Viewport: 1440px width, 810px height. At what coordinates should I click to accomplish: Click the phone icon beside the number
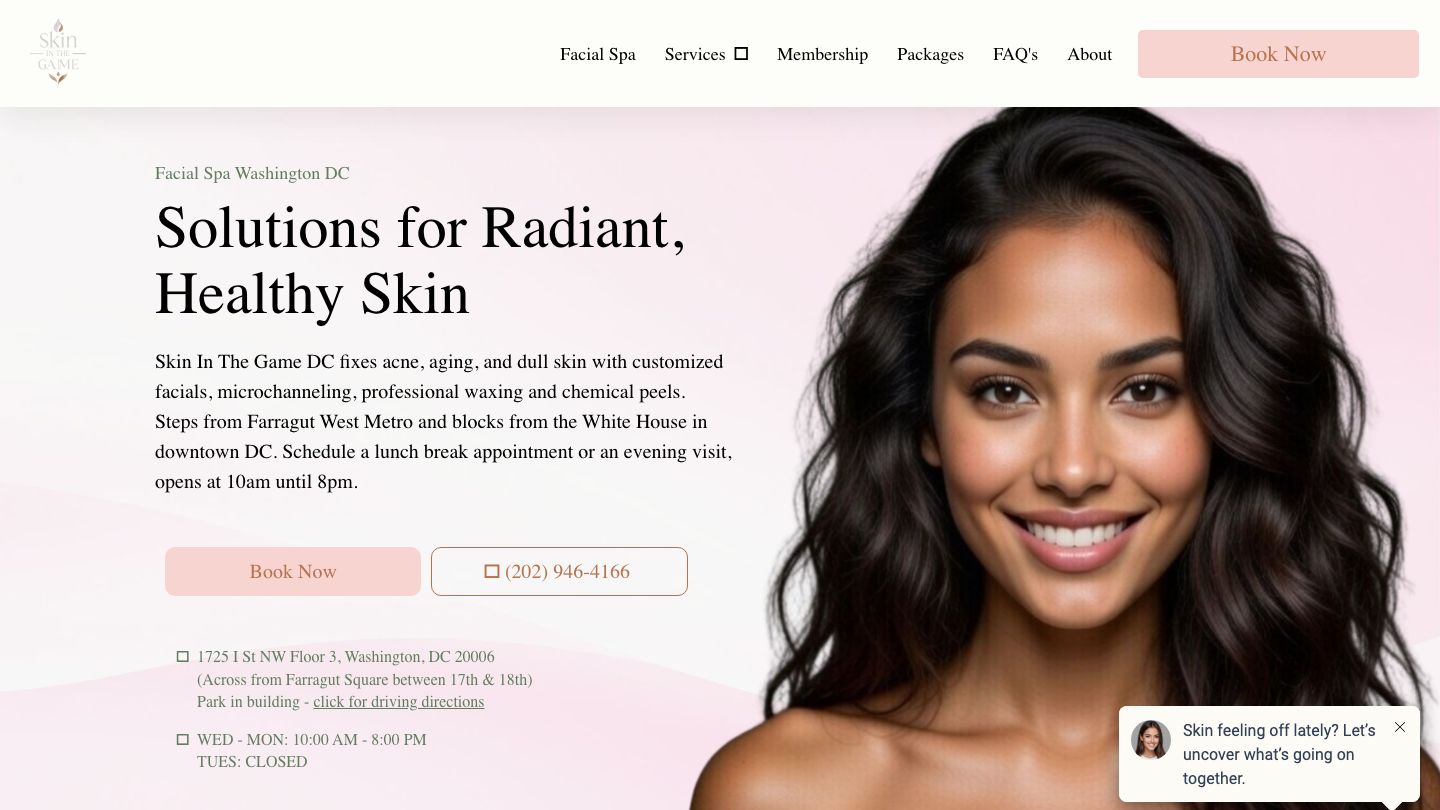(492, 571)
